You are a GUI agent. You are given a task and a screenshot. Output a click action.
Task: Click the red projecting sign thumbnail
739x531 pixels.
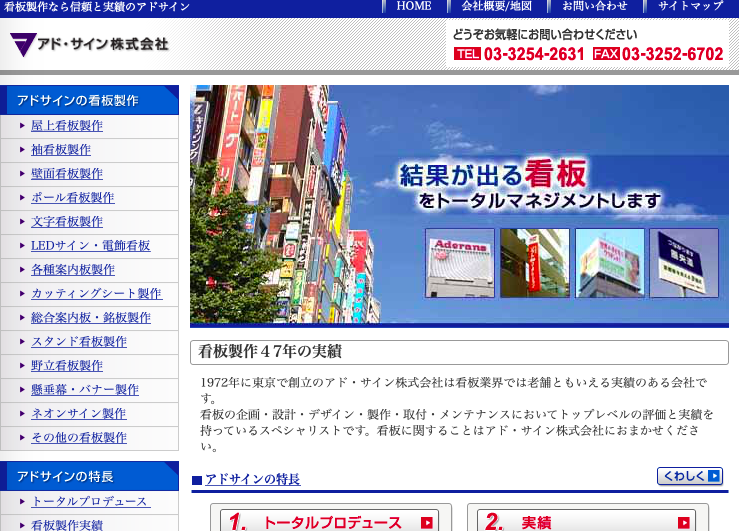pyautogui.click(x=535, y=263)
